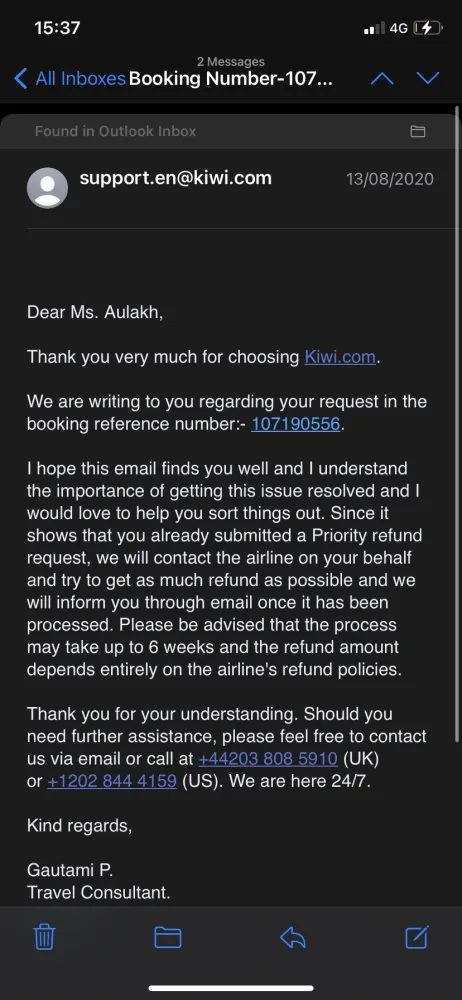Open the Kiwi.com hyperlink
The width and height of the screenshot is (462, 1000).
click(x=340, y=357)
